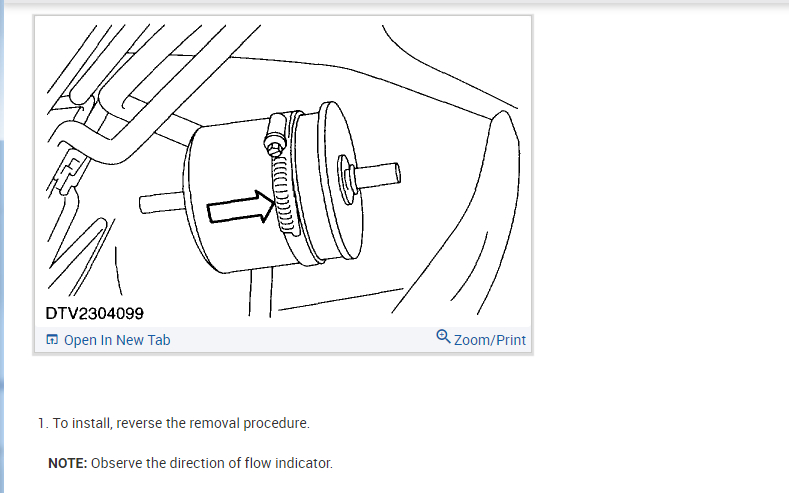This screenshot has height=493, width=789.
Task: Select the Zoom/Print link text
Action: tap(490, 340)
